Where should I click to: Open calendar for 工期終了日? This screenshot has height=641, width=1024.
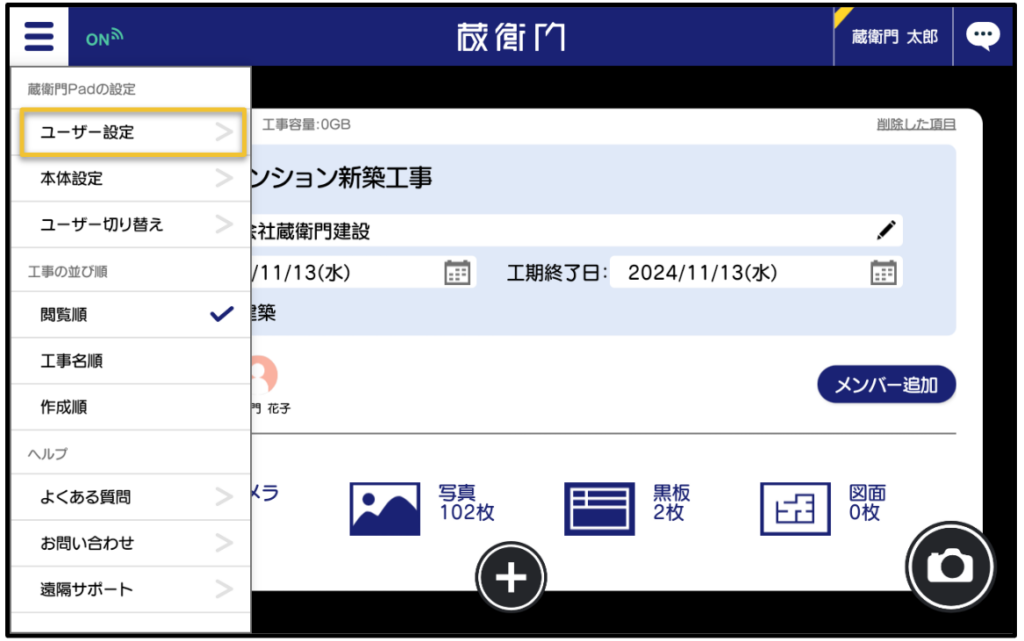coord(883,273)
